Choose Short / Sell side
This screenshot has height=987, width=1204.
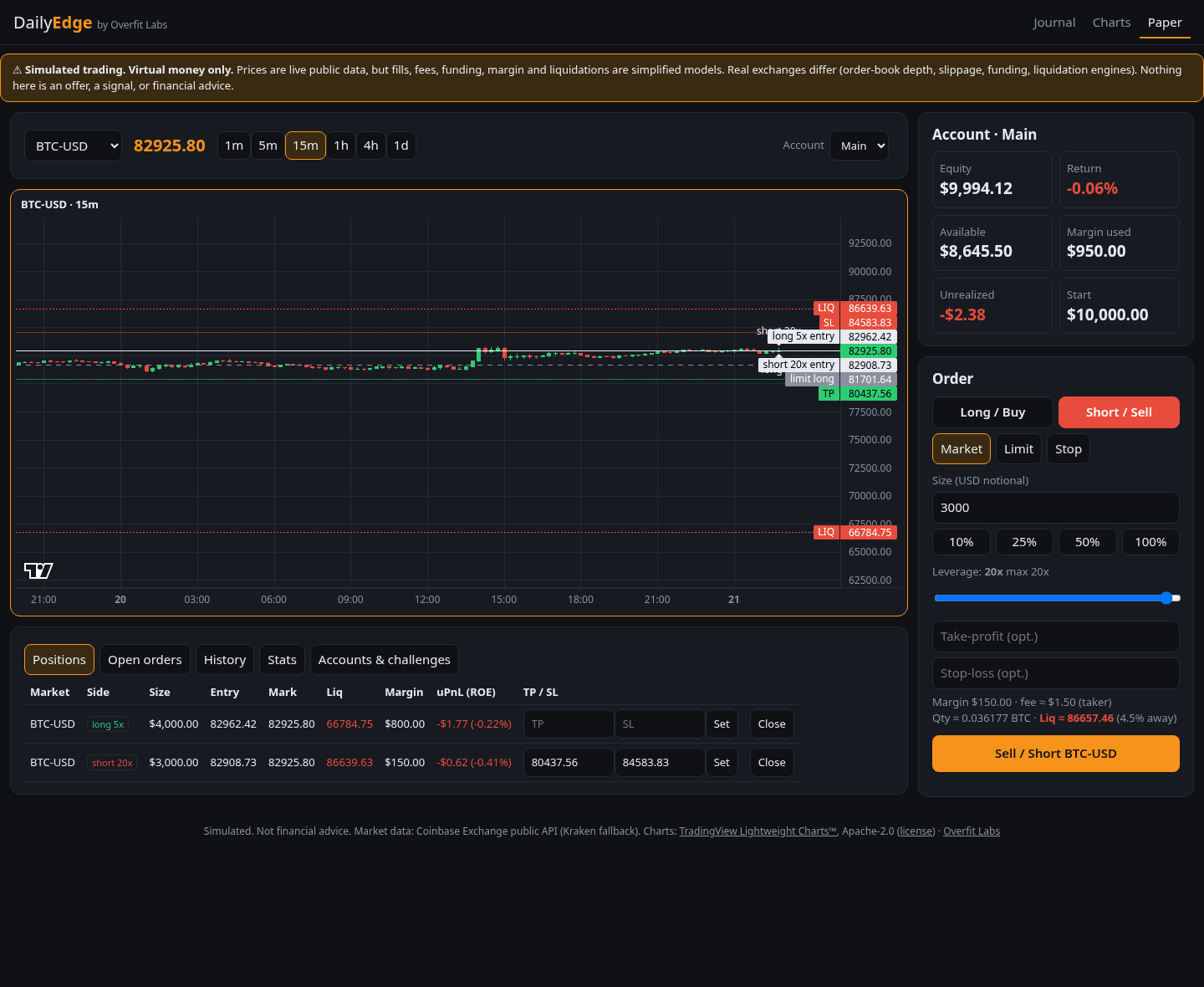[x=1119, y=412]
